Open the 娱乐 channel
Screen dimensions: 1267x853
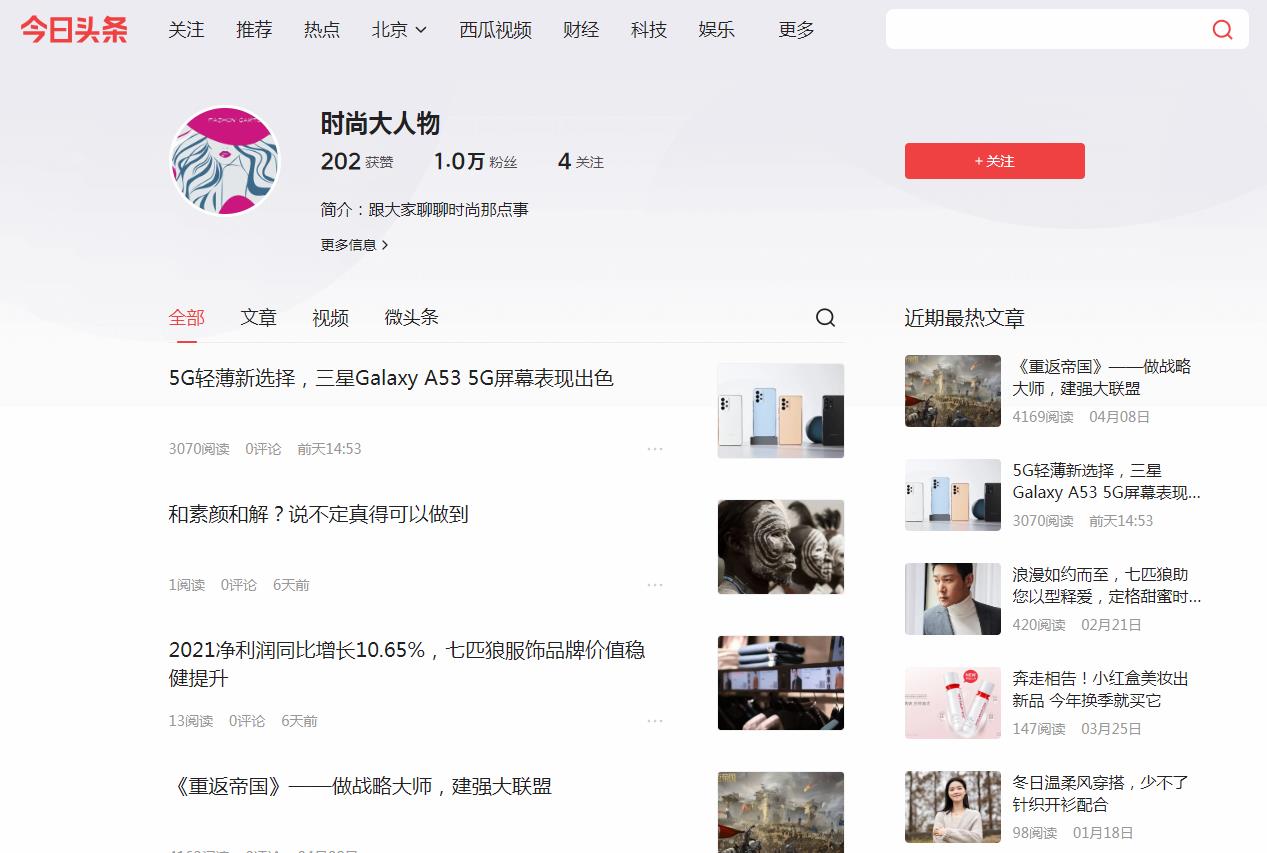click(x=717, y=30)
